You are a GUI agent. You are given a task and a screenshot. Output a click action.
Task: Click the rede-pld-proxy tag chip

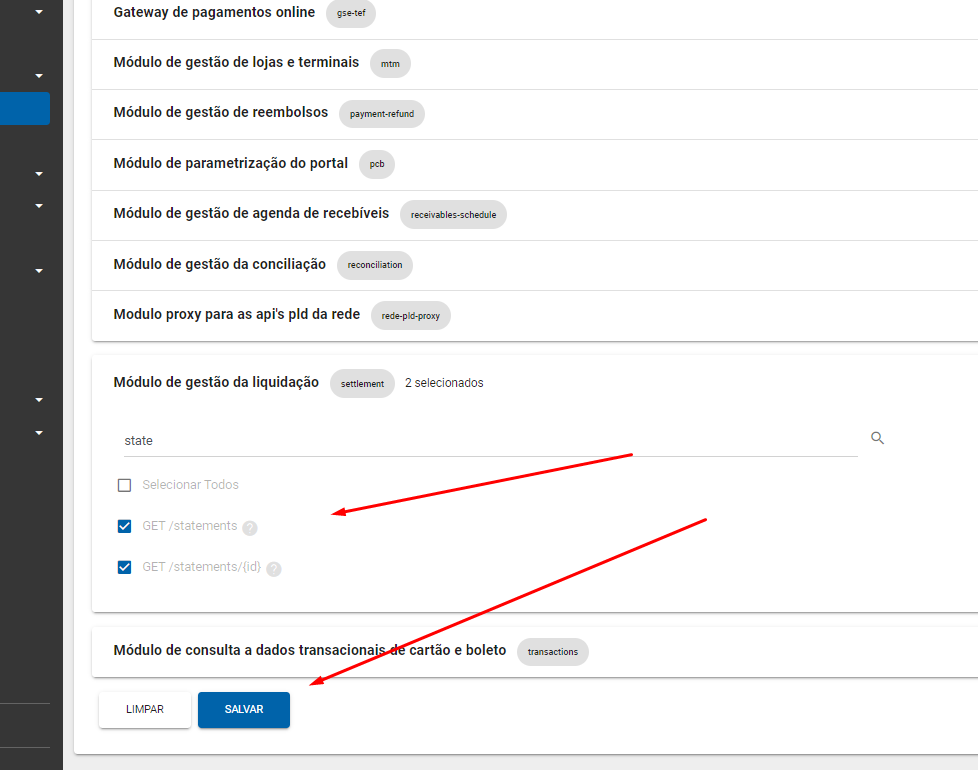411,315
